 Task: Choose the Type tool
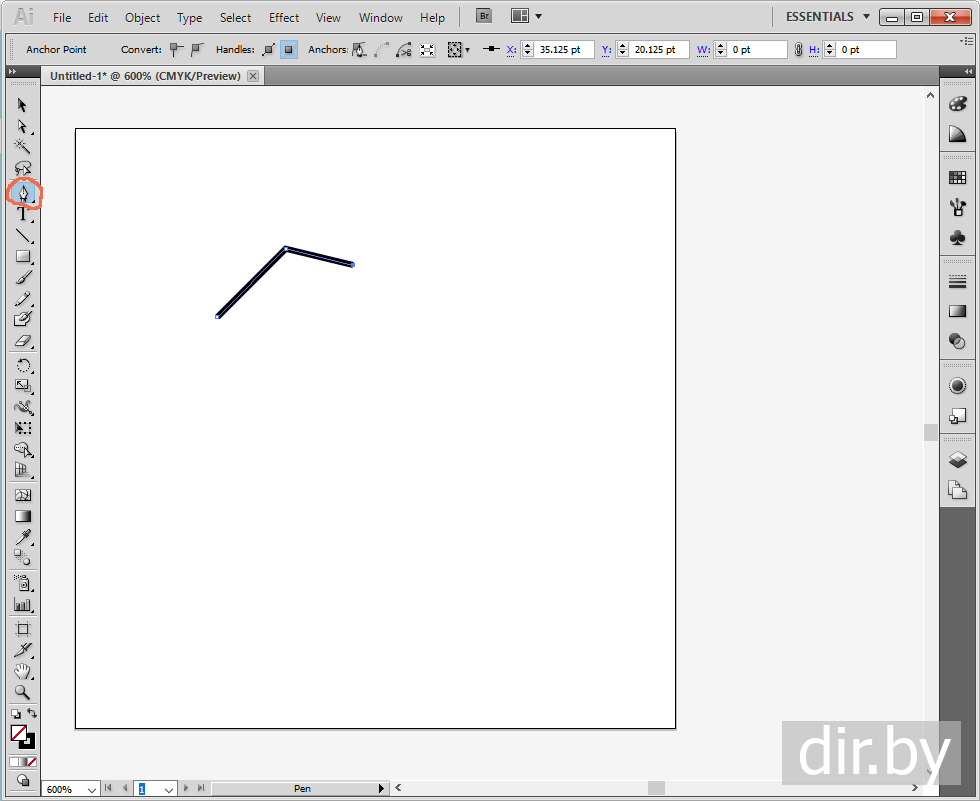(23, 214)
